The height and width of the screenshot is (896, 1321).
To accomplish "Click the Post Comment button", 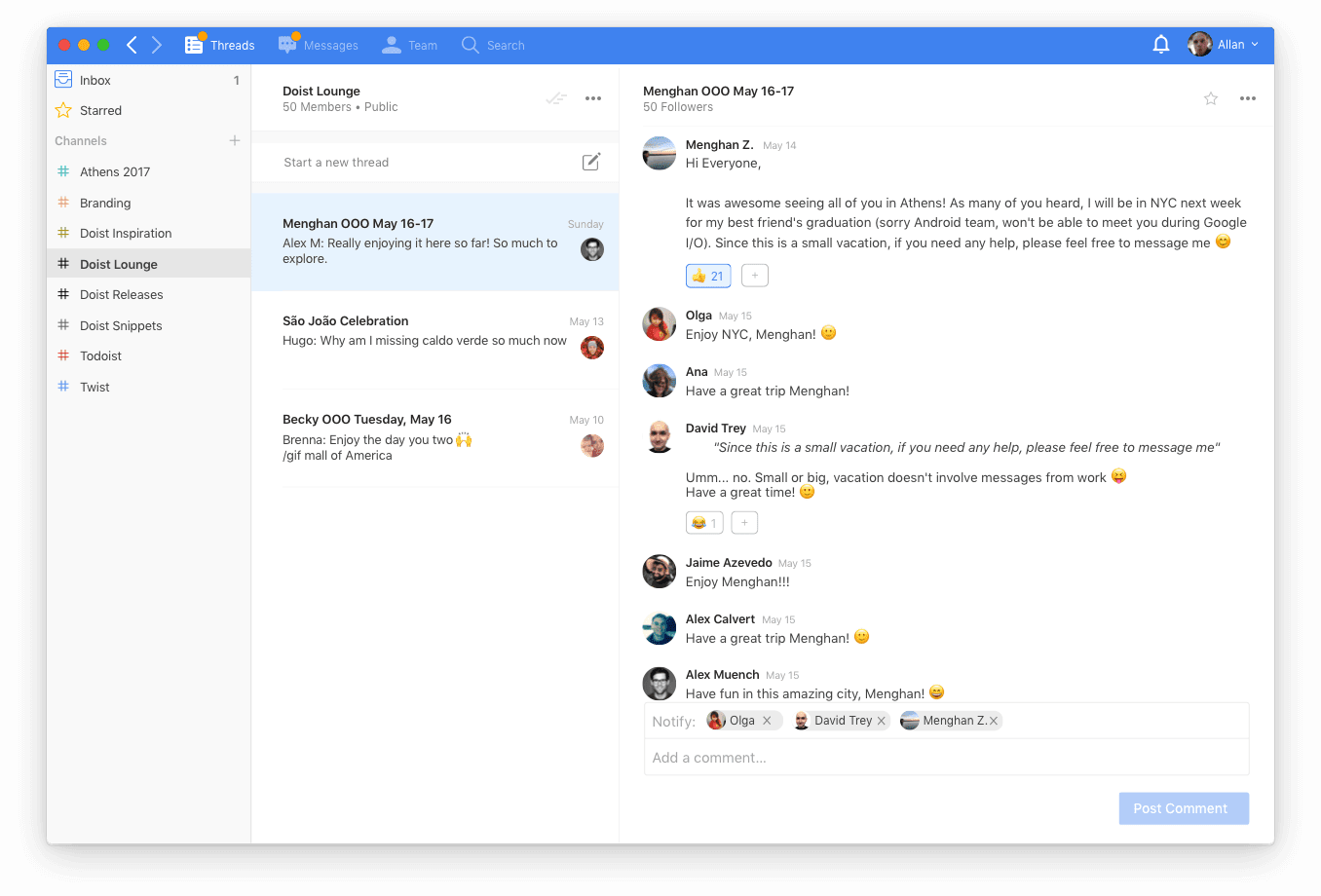I will [1184, 808].
